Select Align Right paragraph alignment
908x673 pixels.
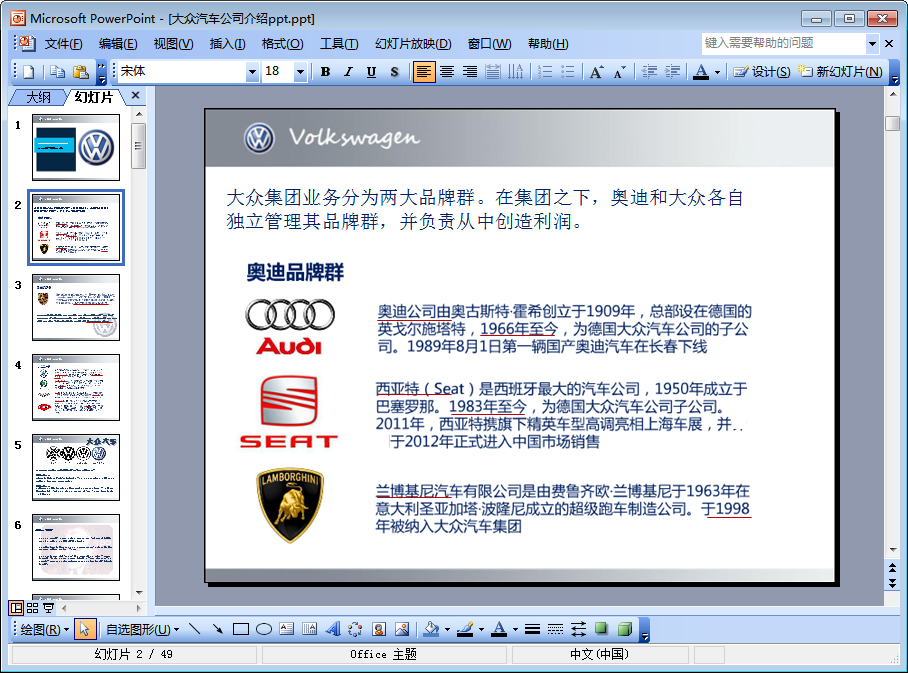tap(470, 72)
